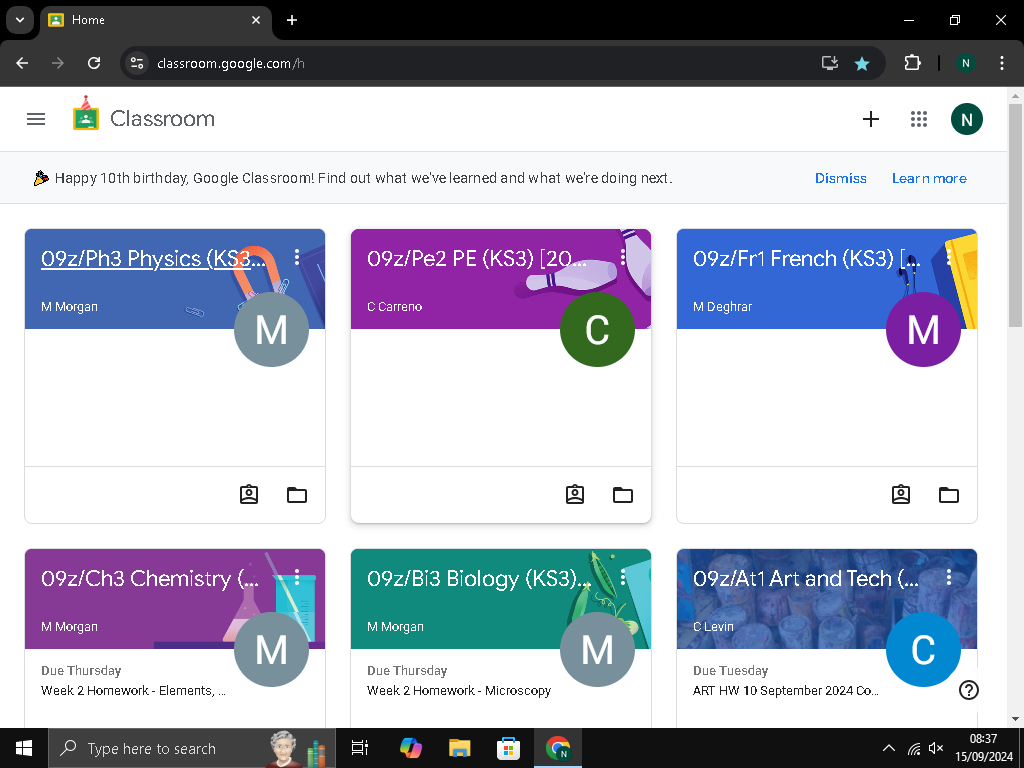Open the Chrome profile N button
Viewport: 1024px width, 768px height.
(x=965, y=63)
